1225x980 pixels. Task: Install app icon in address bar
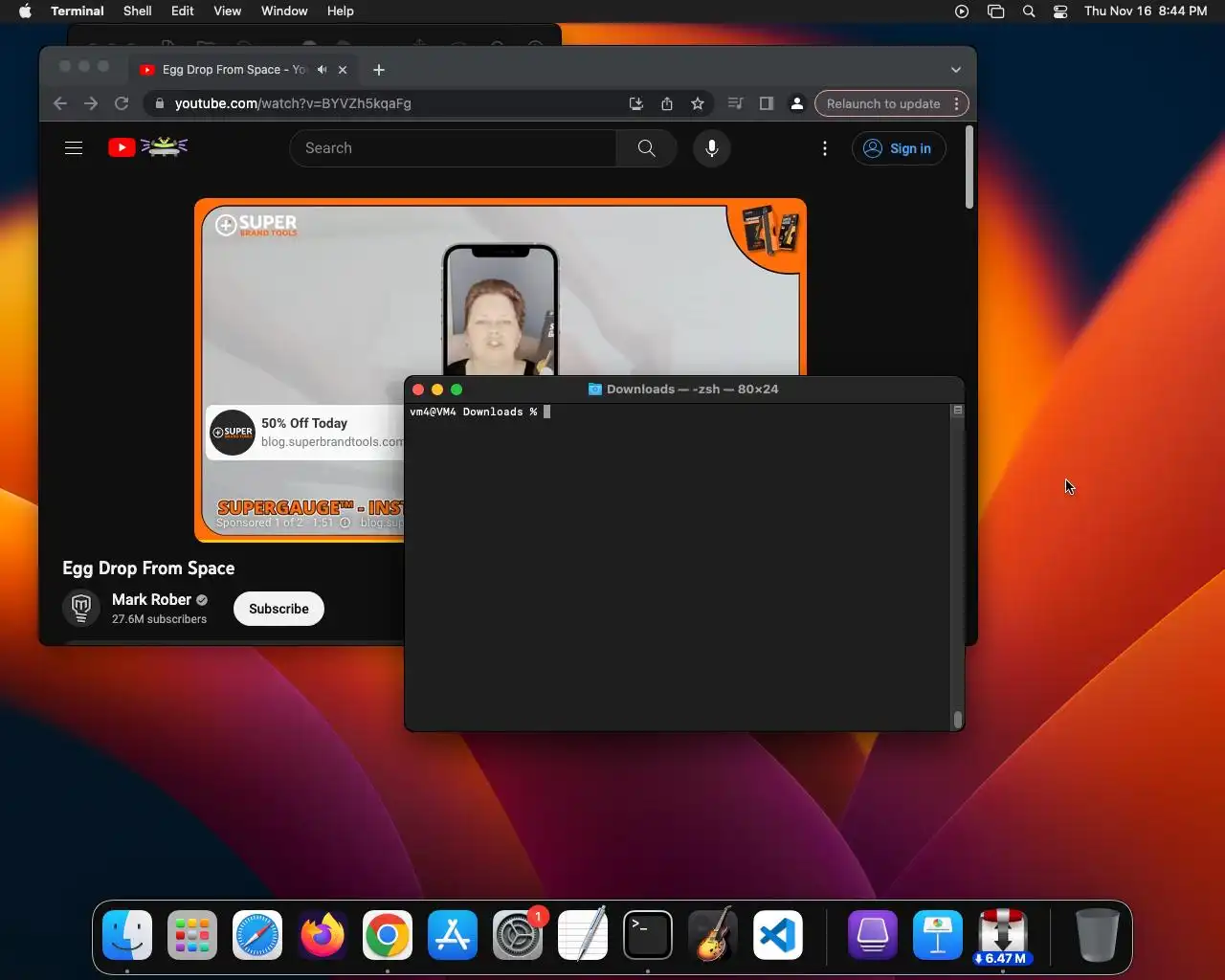pos(635,103)
